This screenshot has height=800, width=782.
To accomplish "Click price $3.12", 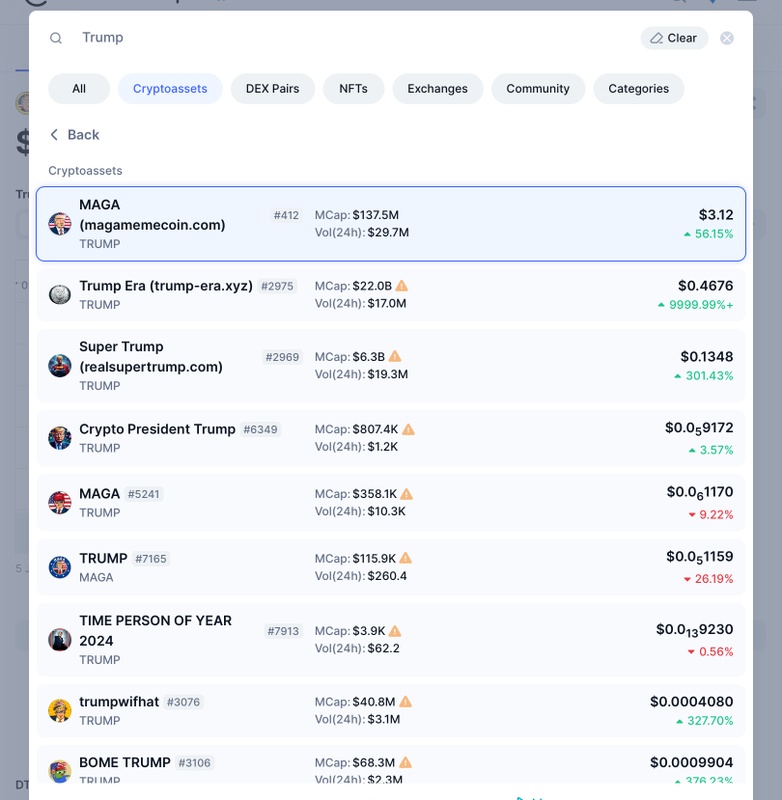I will tap(716, 215).
